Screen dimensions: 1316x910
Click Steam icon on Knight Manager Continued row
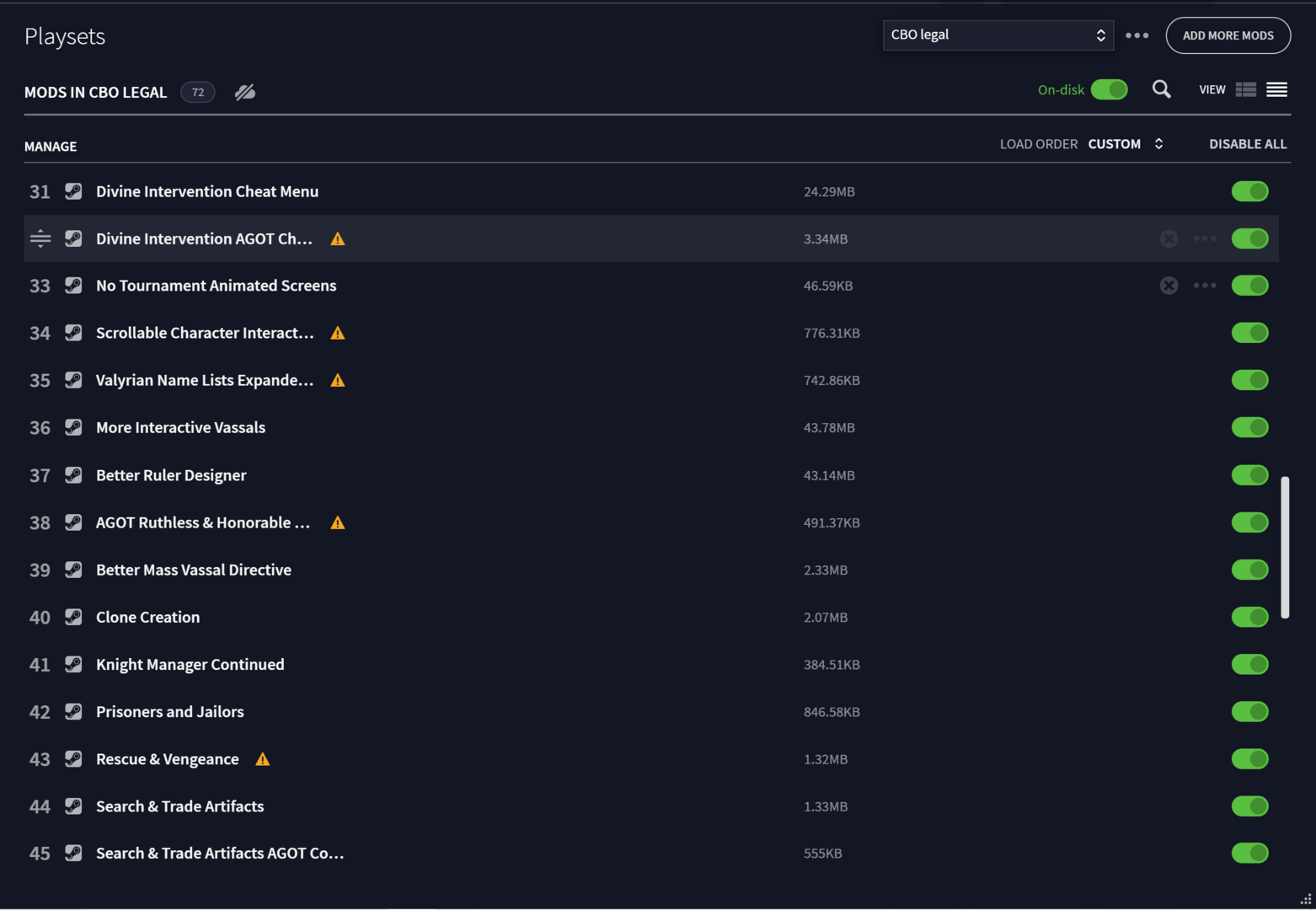pos(74,664)
